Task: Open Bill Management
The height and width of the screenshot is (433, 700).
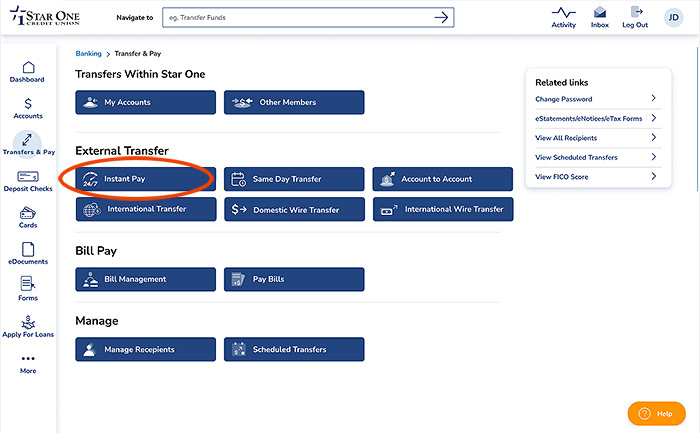Action: 146,279
